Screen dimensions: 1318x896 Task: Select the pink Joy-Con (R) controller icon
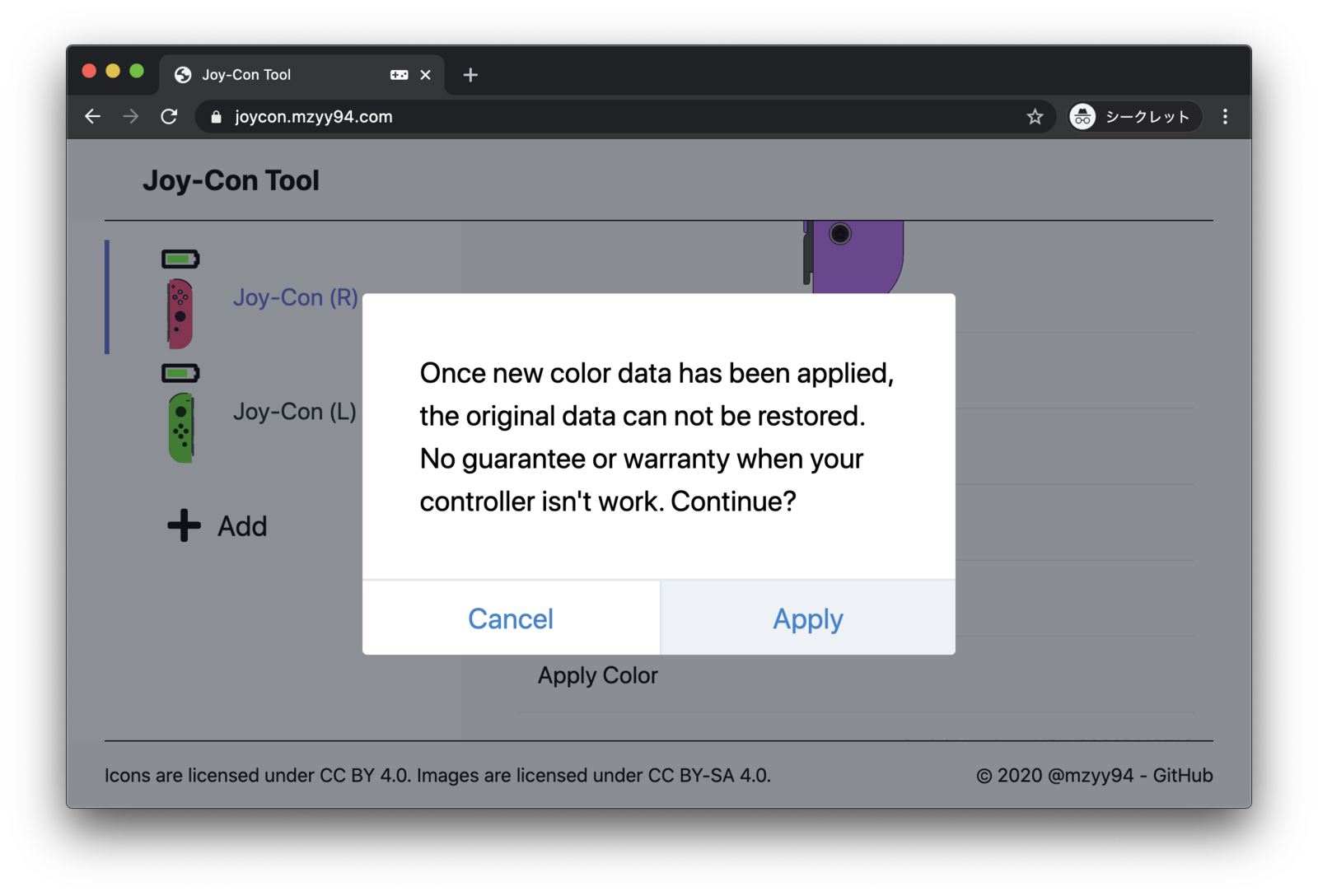click(180, 314)
